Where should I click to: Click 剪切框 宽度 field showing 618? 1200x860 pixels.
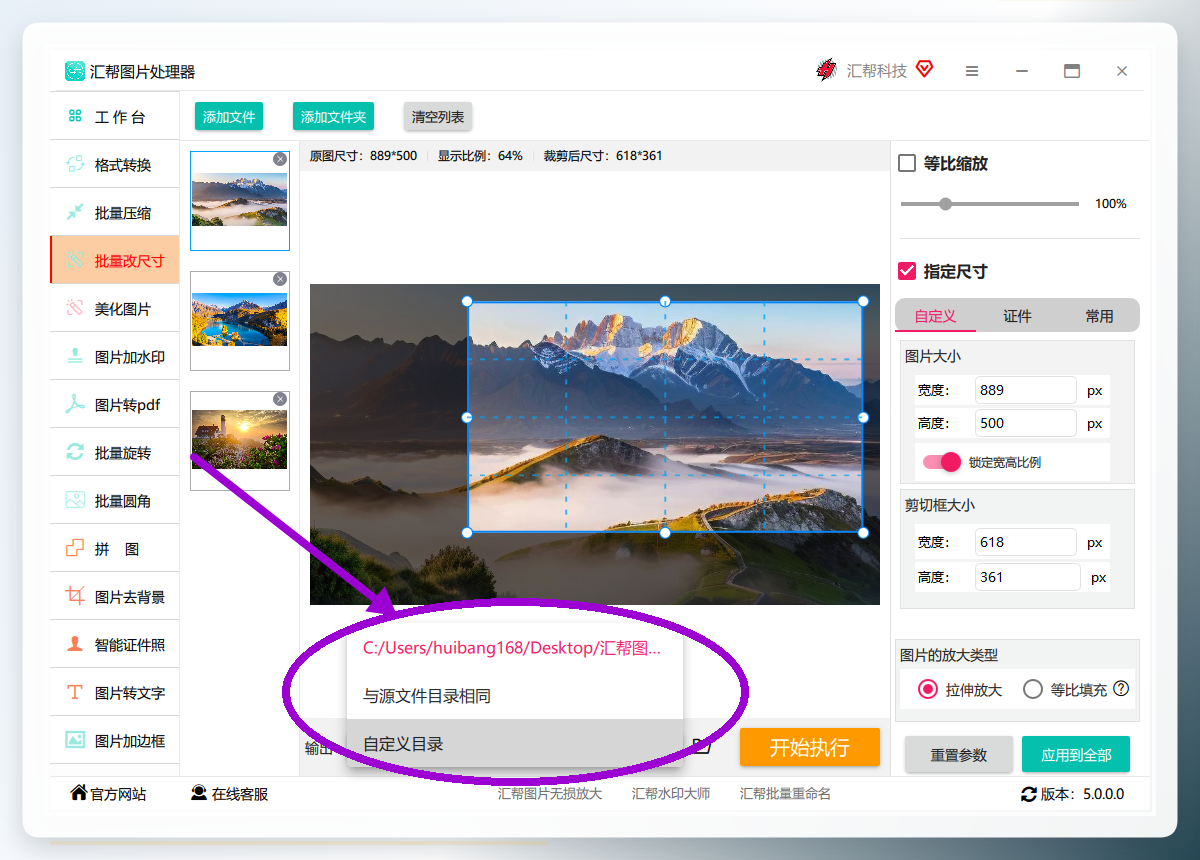1026,542
